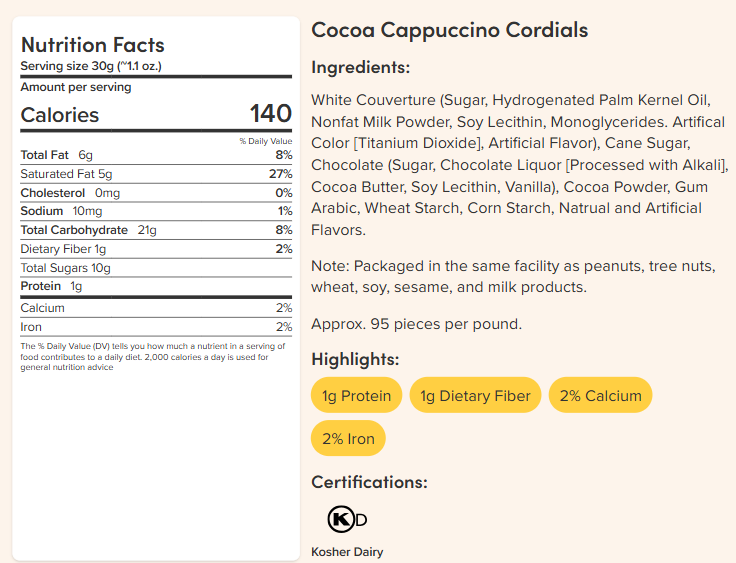736x563 pixels.
Task: Select the Sodium 10mg row
Action: click(x=156, y=211)
